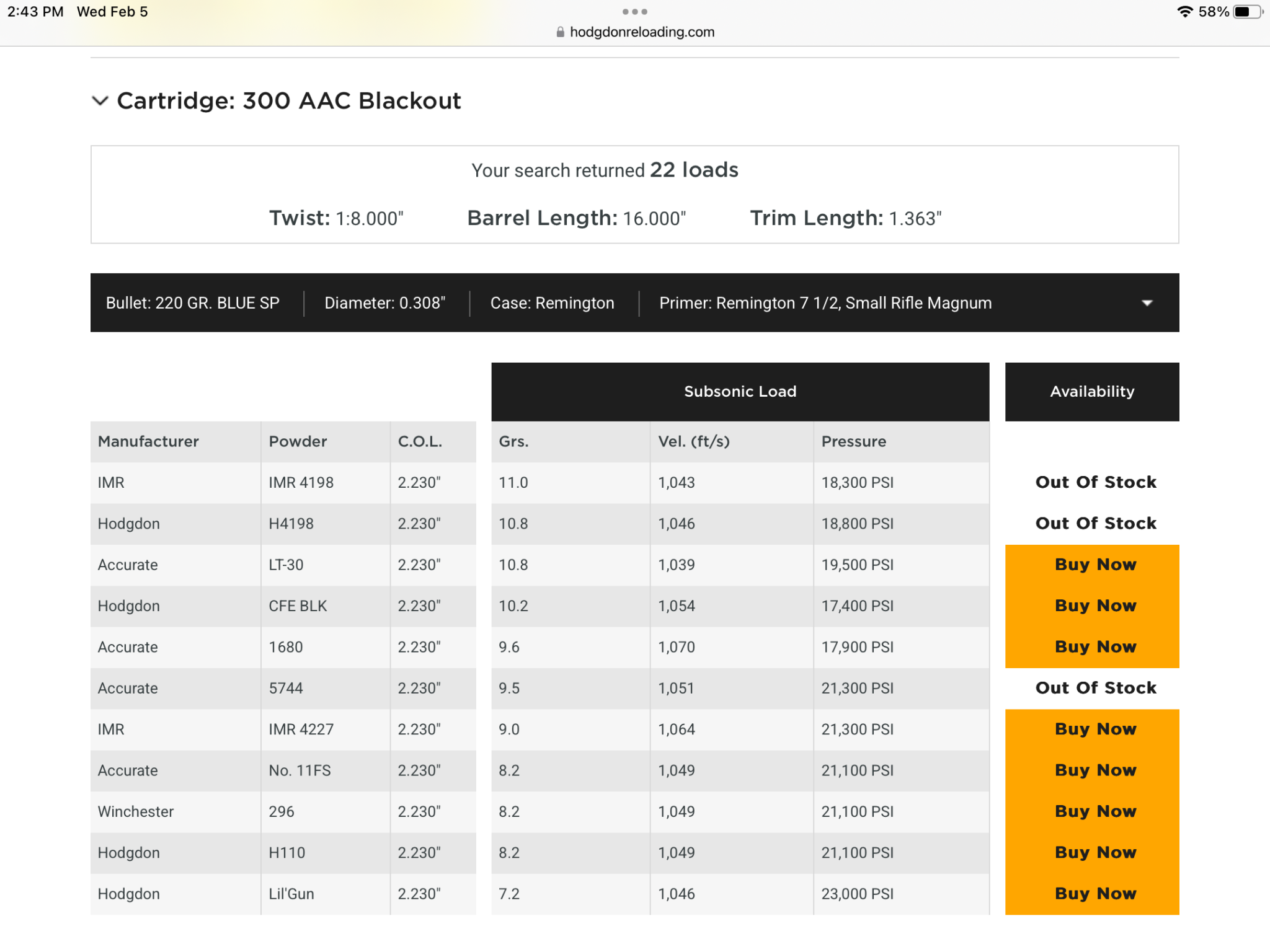Image resolution: width=1270 pixels, height=952 pixels.
Task: Select Out Of Stock for Accurate 5744
Action: pyautogui.click(x=1096, y=688)
